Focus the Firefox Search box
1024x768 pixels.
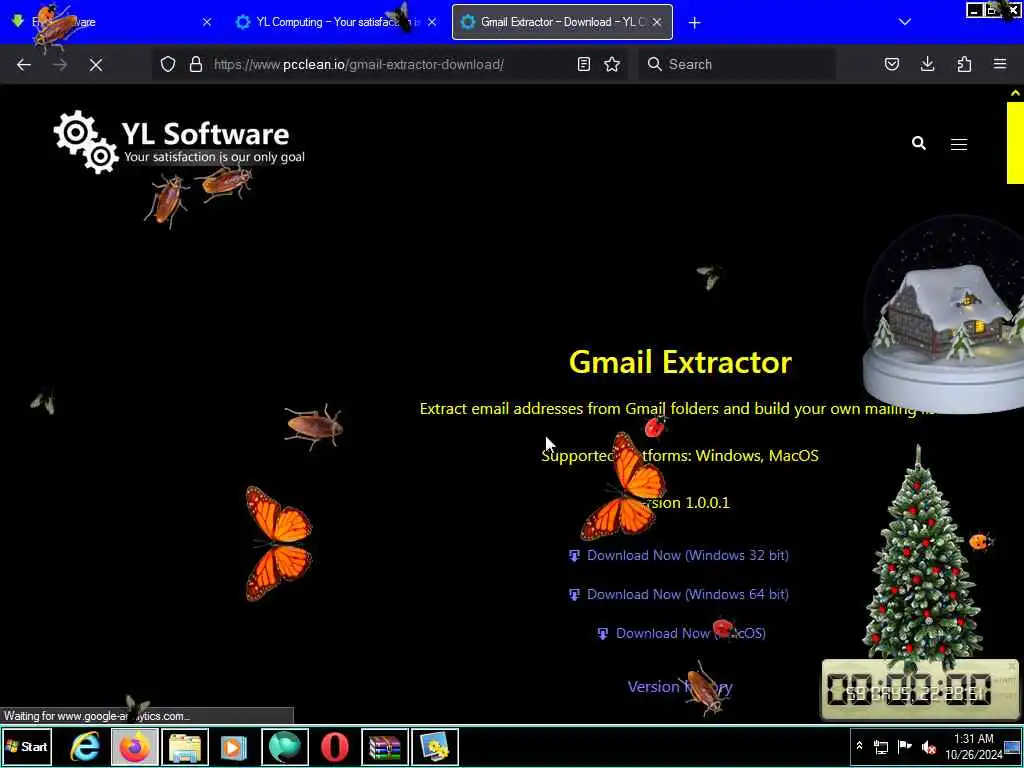(x=737, y=64)
